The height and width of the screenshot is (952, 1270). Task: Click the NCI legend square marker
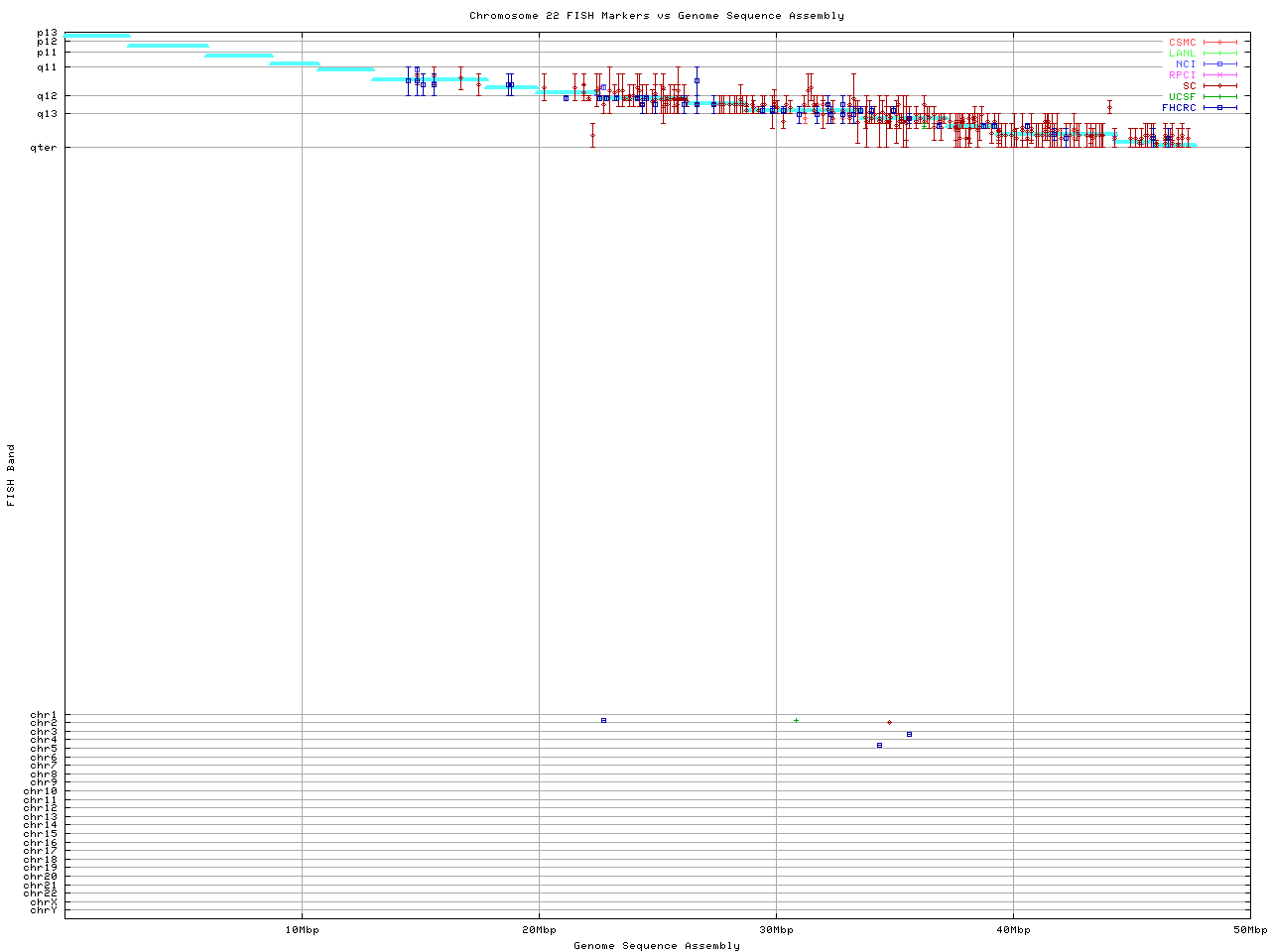pyautogui.click(x=1219, y=64)
